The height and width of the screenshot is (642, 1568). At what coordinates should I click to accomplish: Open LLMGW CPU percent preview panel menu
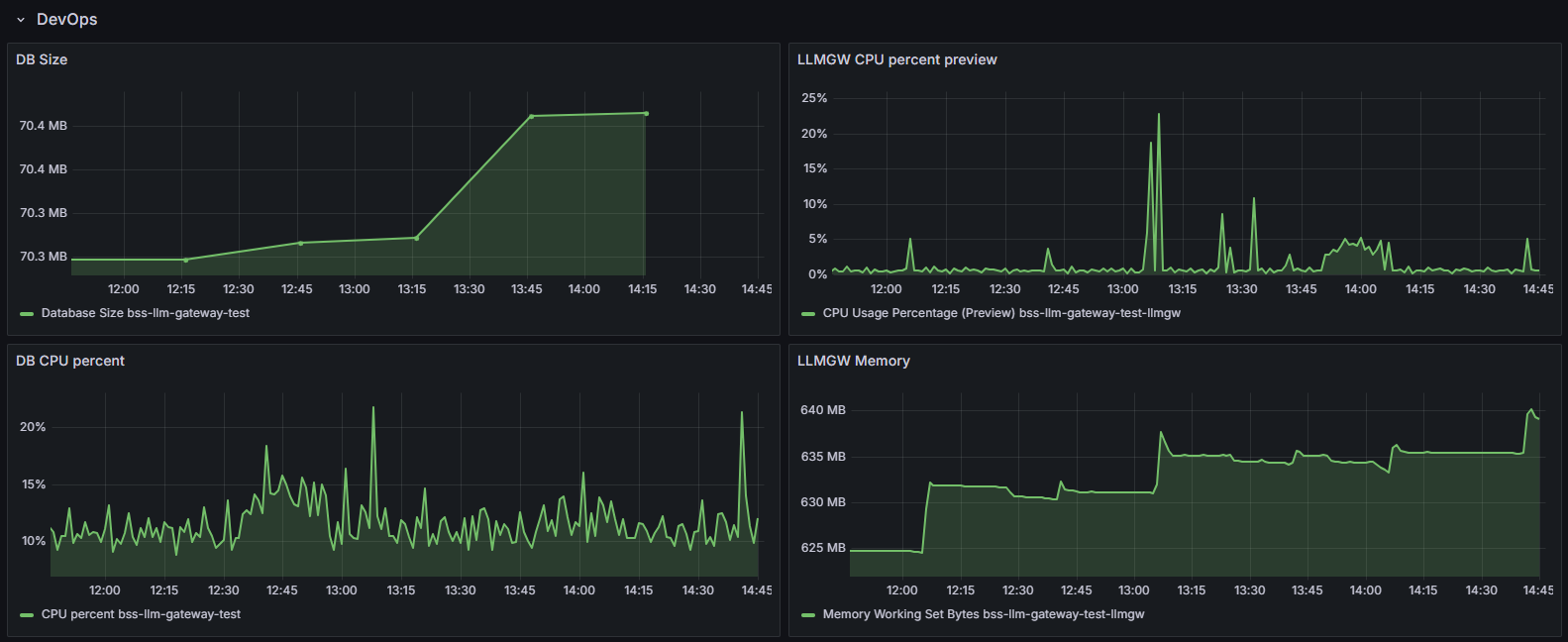pos(896,59)
